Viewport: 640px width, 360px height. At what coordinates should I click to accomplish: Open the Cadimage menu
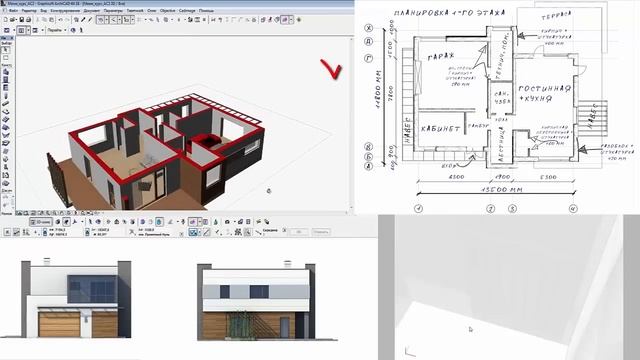click(187, 11)
